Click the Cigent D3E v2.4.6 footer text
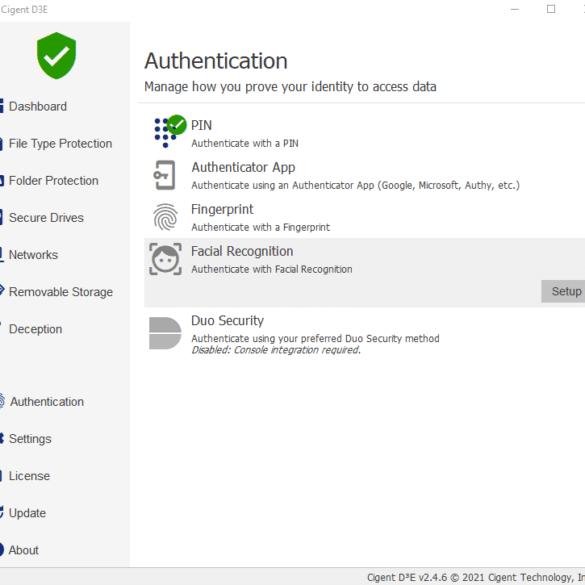Image resolution: width=585 pixels, height=585 pixels. click(x=476, y=577)
